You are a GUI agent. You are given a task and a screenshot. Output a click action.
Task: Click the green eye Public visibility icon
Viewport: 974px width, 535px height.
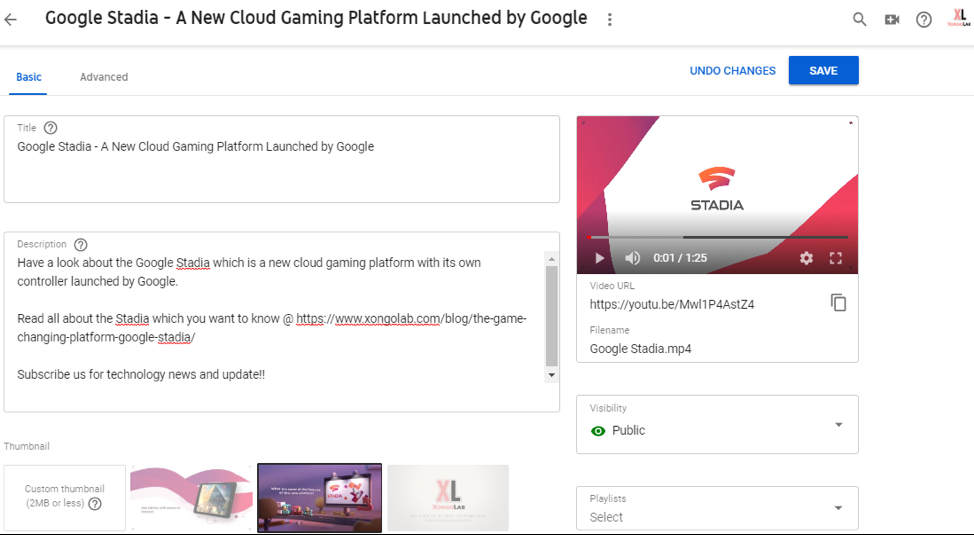598,431
